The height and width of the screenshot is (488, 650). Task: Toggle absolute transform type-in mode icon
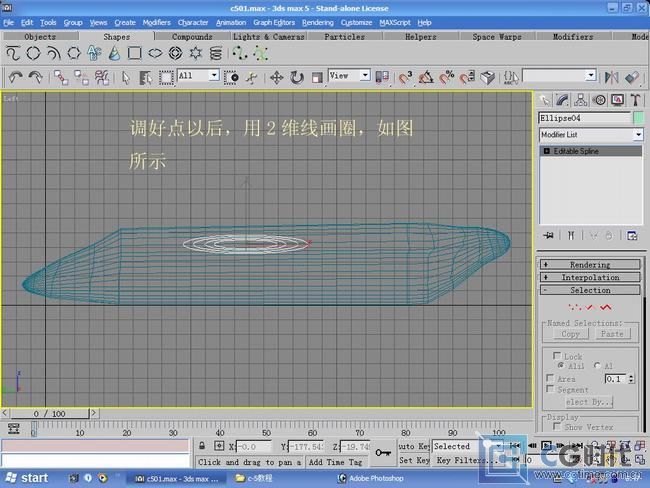tap(219, 446)
